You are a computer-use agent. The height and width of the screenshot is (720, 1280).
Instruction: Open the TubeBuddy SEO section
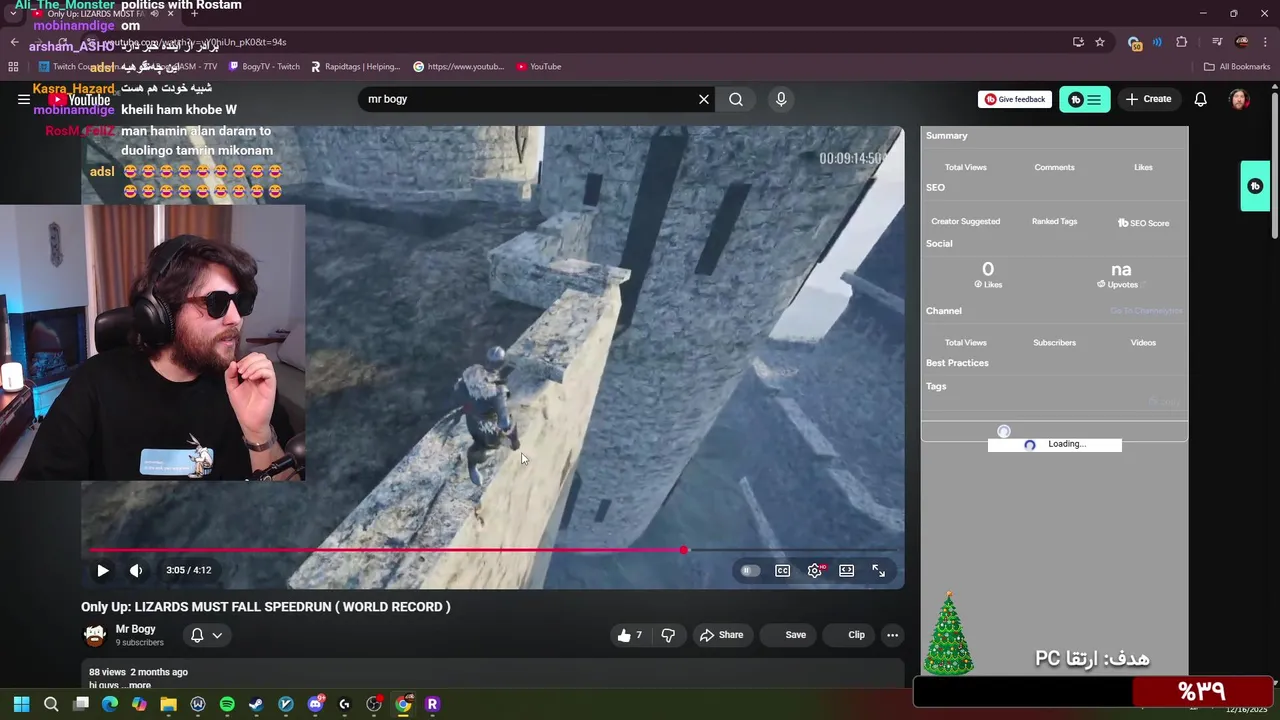935,187
